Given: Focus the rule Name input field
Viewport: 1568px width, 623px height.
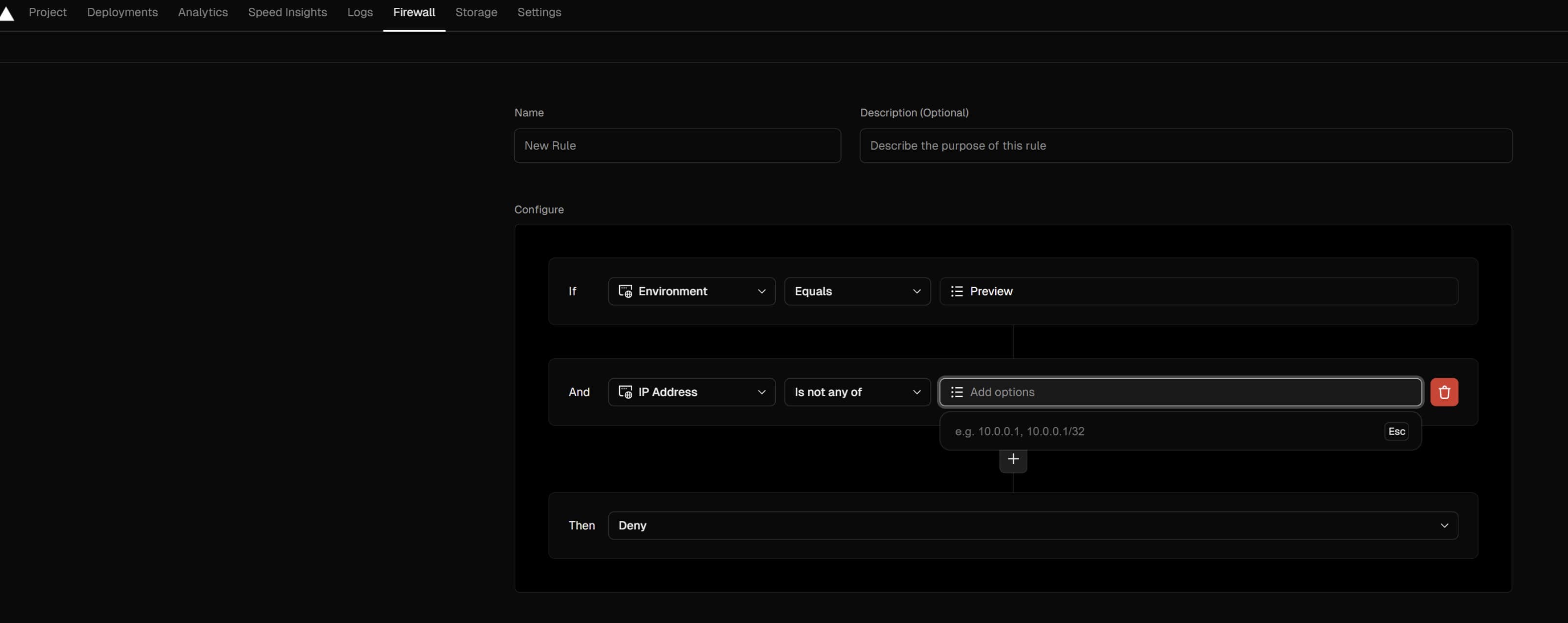Looking at the screenshot, I should coord(677,145).
